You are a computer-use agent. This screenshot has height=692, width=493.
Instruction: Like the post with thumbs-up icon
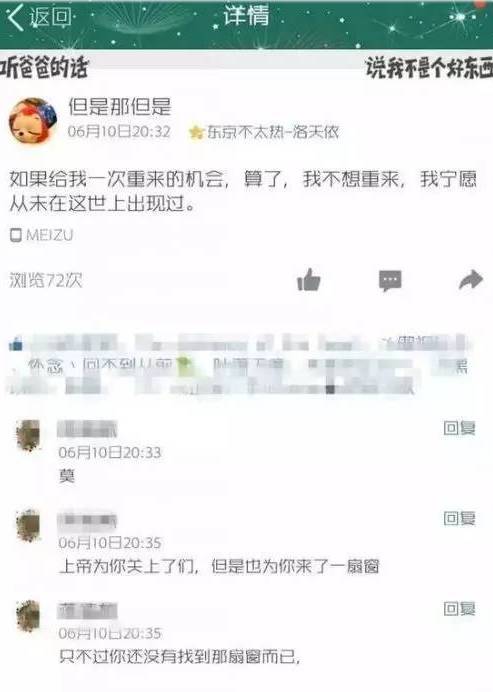(309, 280)
